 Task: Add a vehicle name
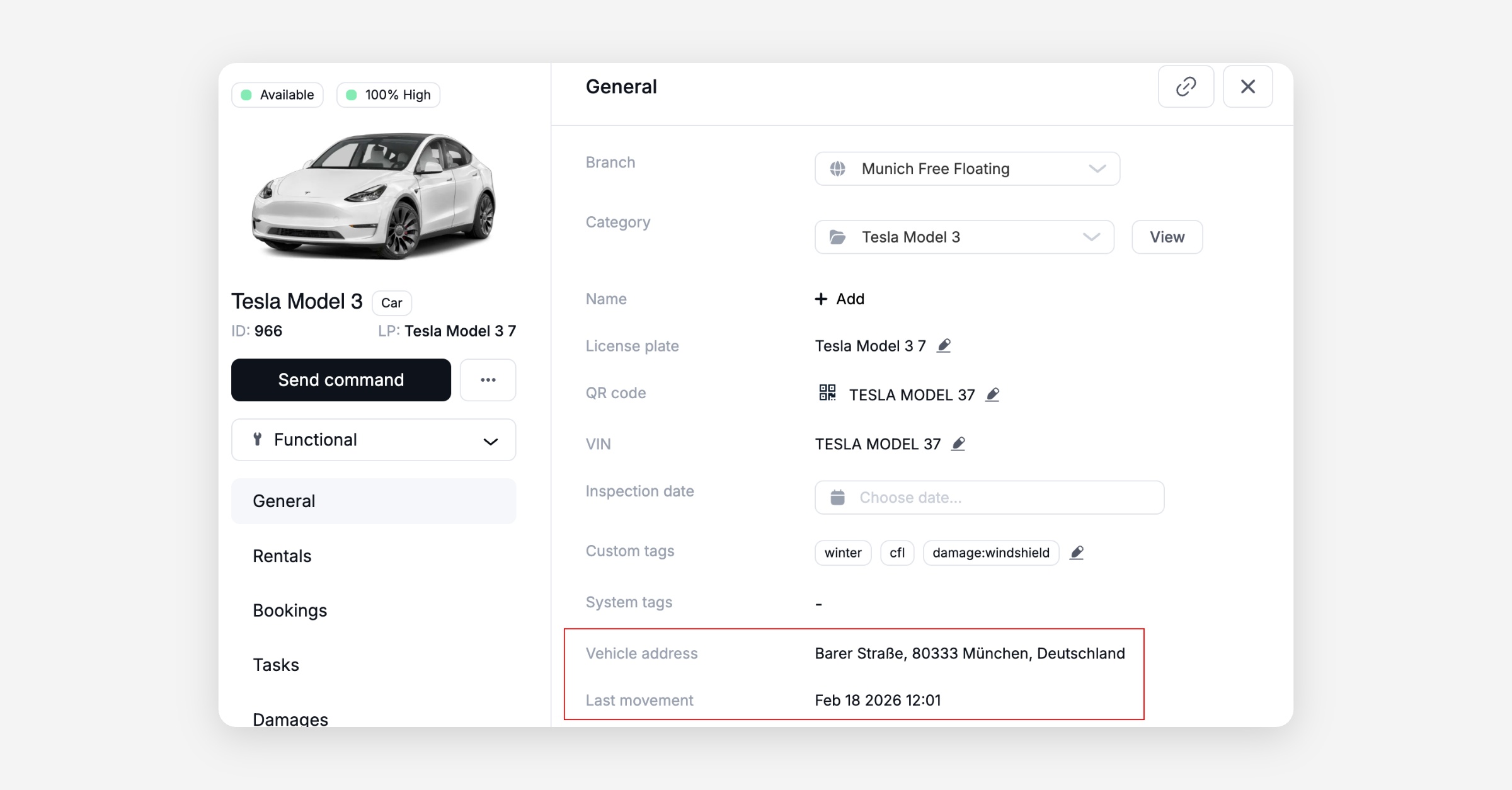(839, 299)
